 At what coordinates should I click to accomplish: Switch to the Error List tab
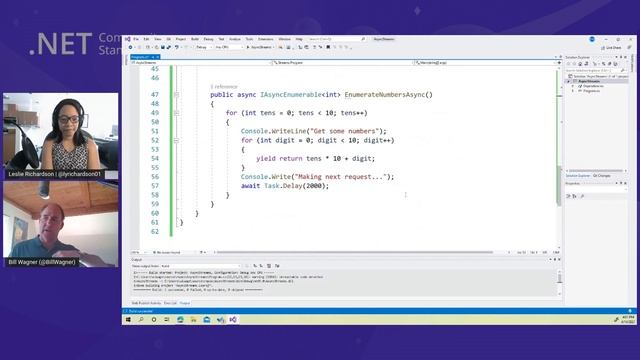coord(170,303)
